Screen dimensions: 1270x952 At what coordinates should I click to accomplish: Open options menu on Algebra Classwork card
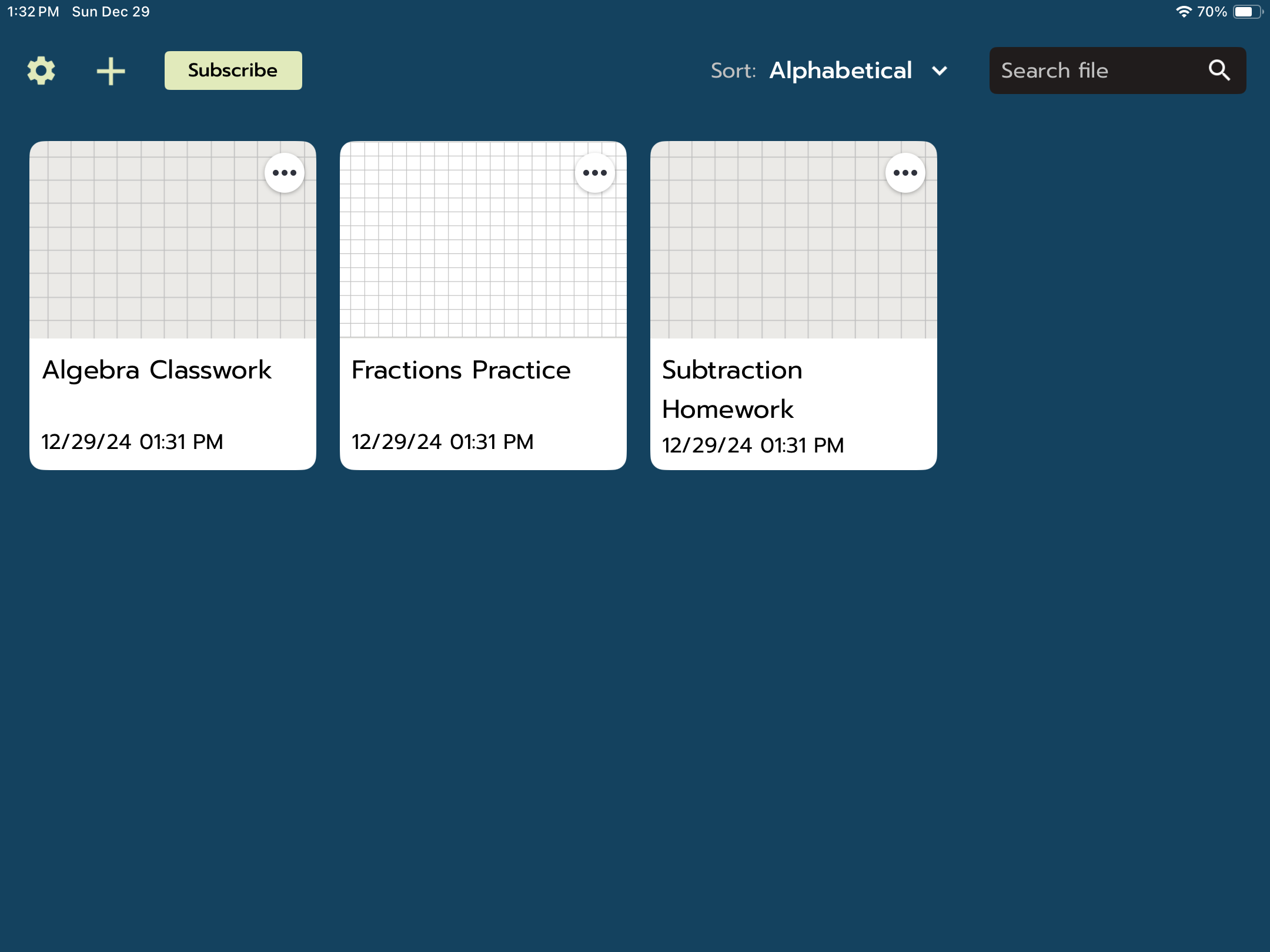(x=285, y=172)
